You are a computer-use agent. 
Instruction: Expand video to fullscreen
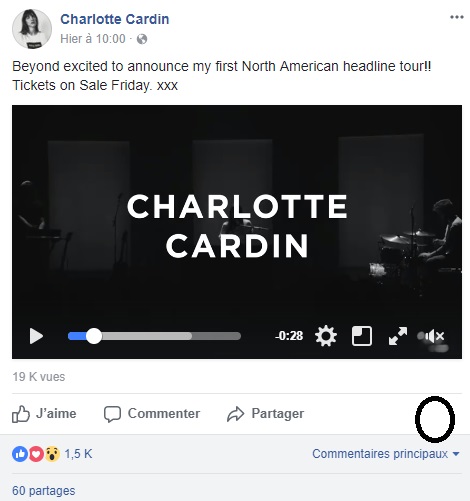tap(398, 336)
